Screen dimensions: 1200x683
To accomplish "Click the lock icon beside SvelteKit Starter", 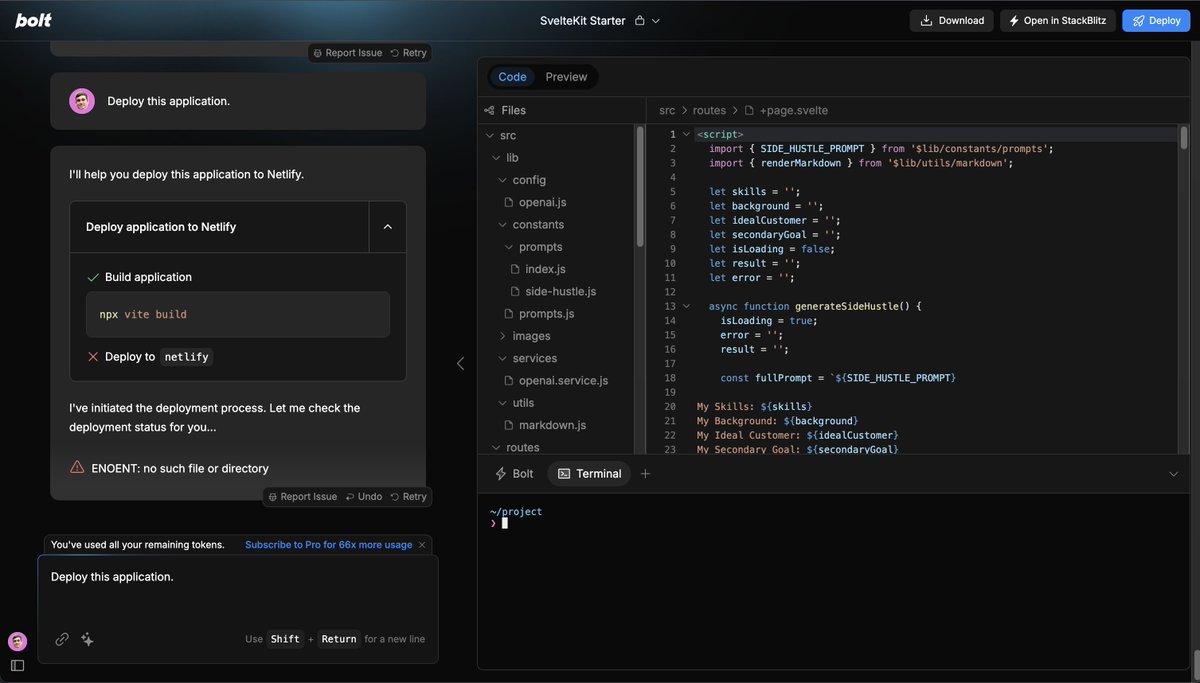I will pos(640,20).
